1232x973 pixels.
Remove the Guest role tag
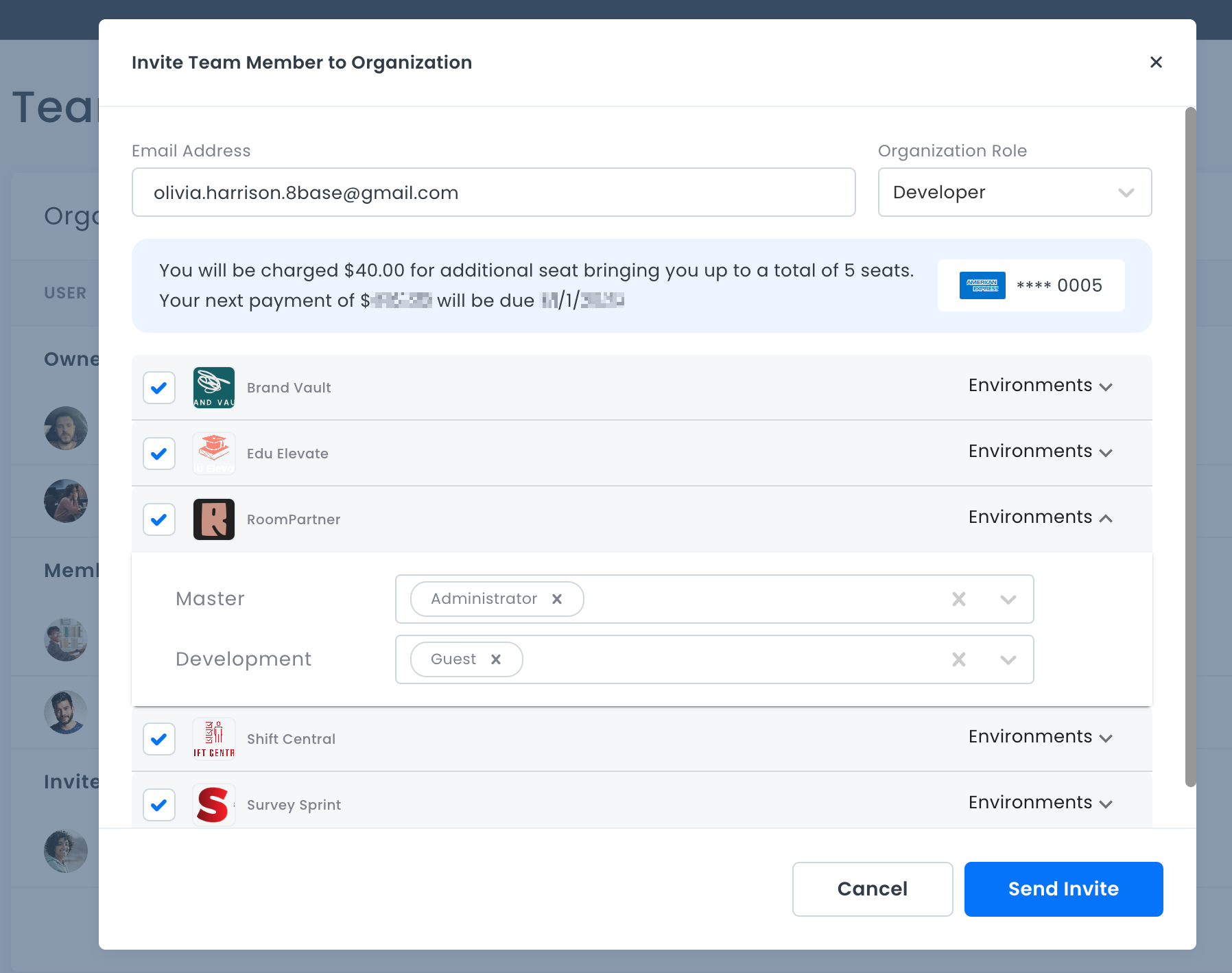(496, 659)
